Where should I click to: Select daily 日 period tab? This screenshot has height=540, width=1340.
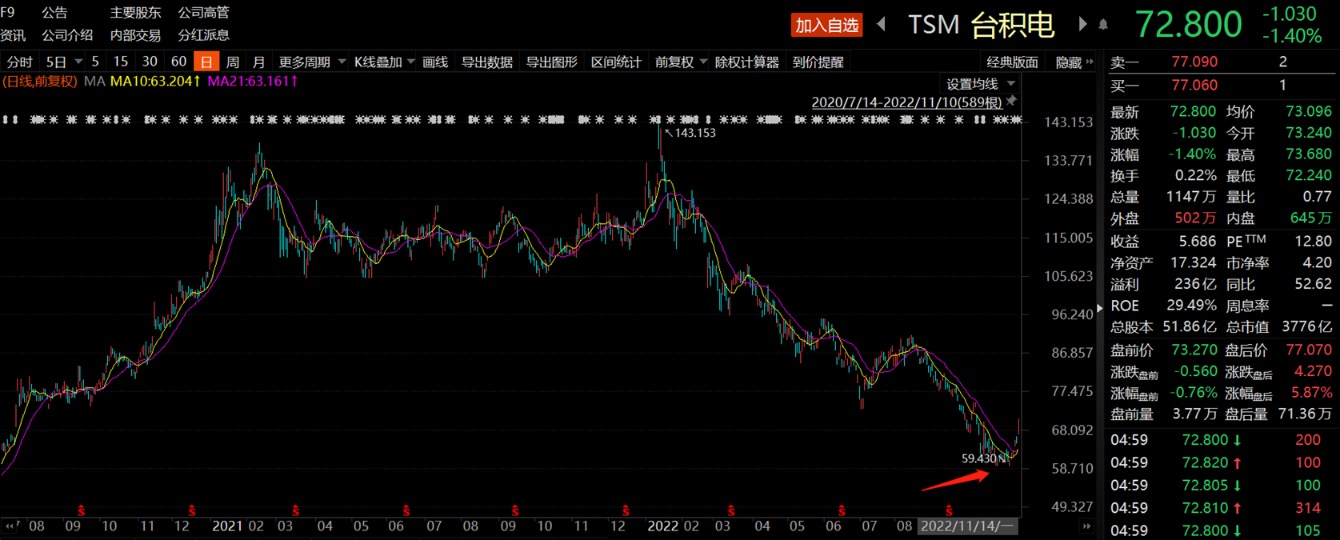point(206,62)
